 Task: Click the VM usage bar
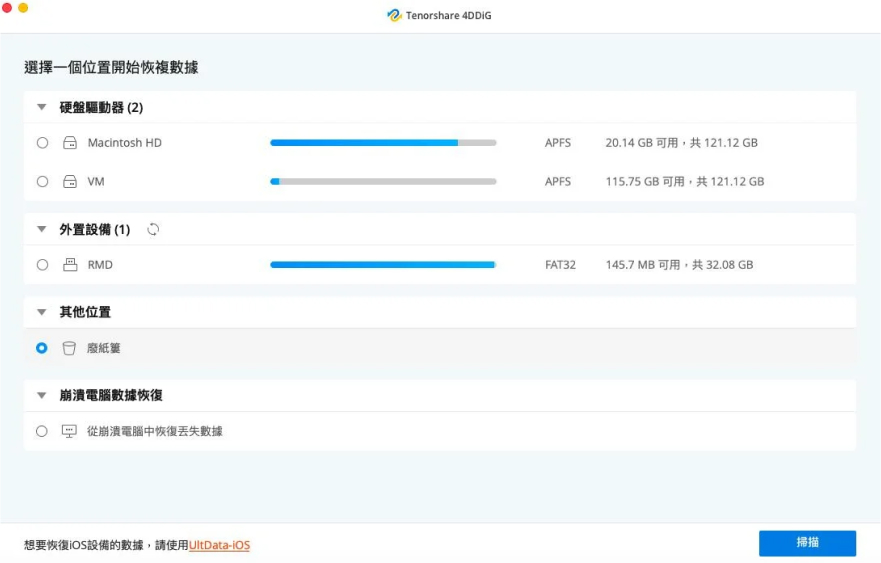[383, 181]
